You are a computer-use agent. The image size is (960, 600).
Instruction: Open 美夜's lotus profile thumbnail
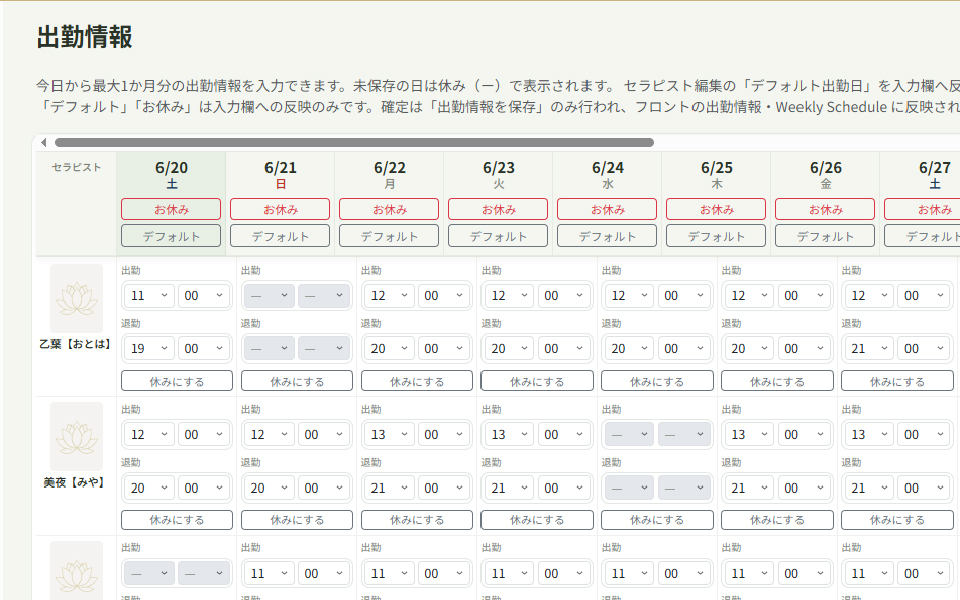(x=77, y=437)
